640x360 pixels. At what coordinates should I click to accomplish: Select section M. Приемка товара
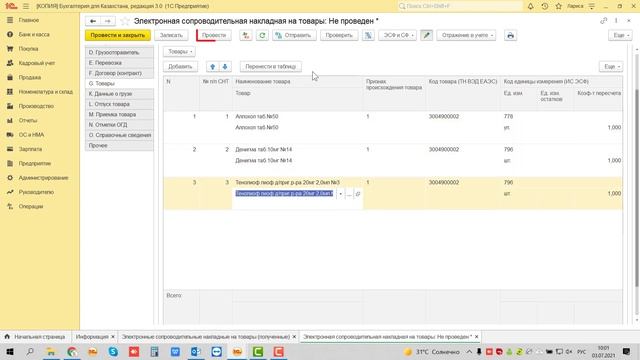(119, 115)
